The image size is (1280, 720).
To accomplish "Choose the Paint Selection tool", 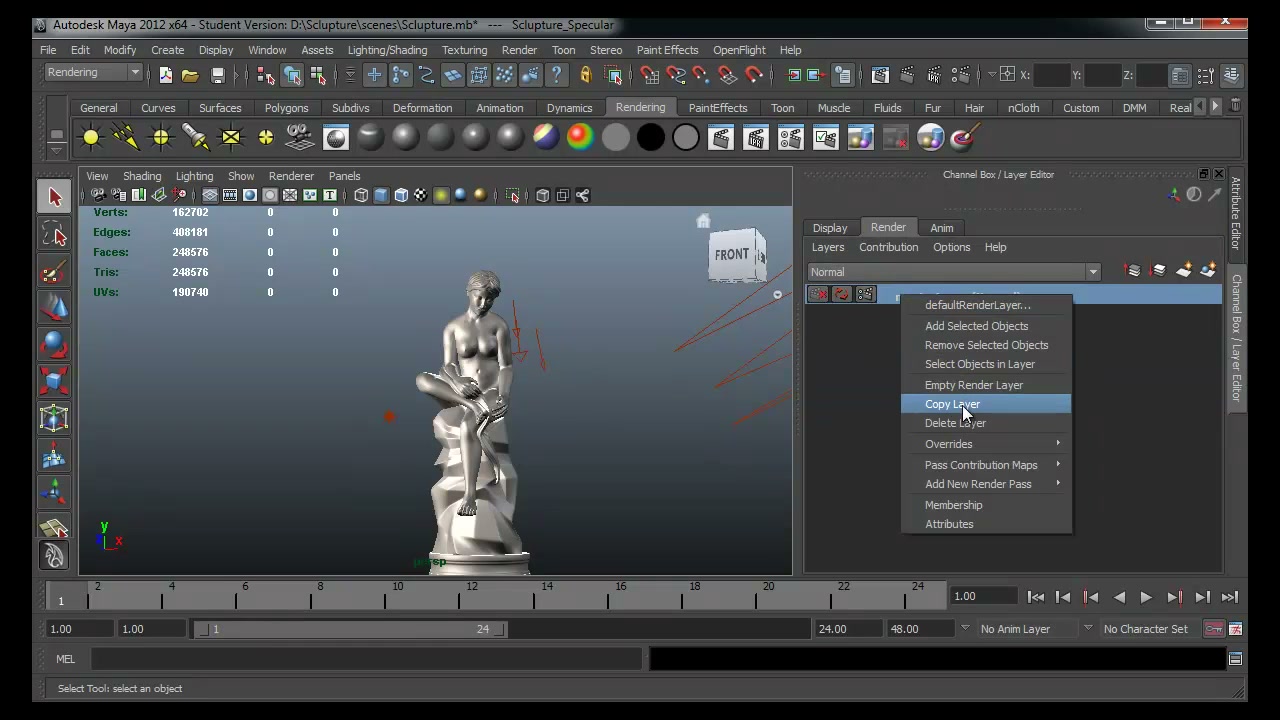I will click(x=55, y=272).
